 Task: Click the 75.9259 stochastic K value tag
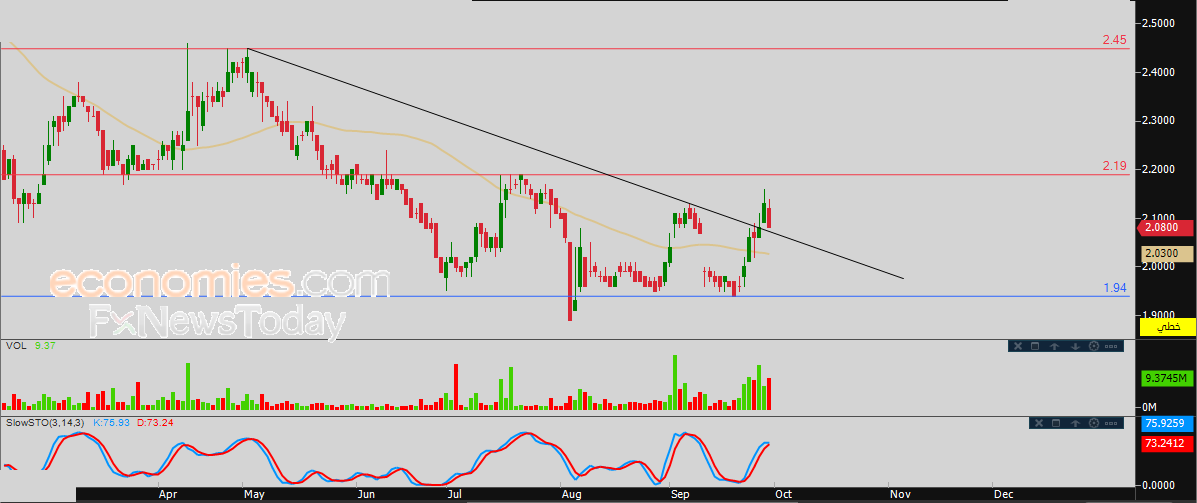tap(1167, 425)
